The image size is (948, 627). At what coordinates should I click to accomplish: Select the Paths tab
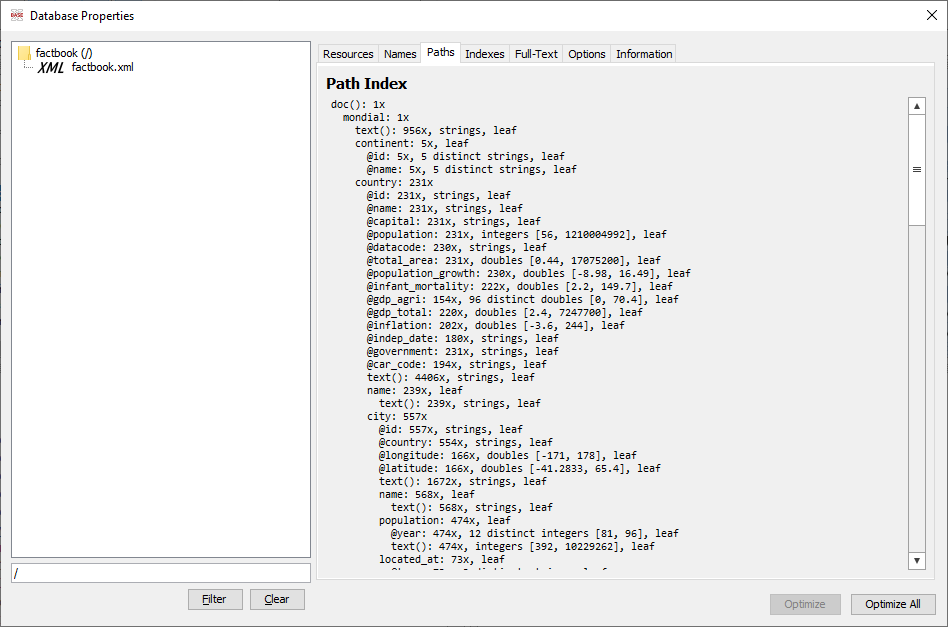point(440,53)
